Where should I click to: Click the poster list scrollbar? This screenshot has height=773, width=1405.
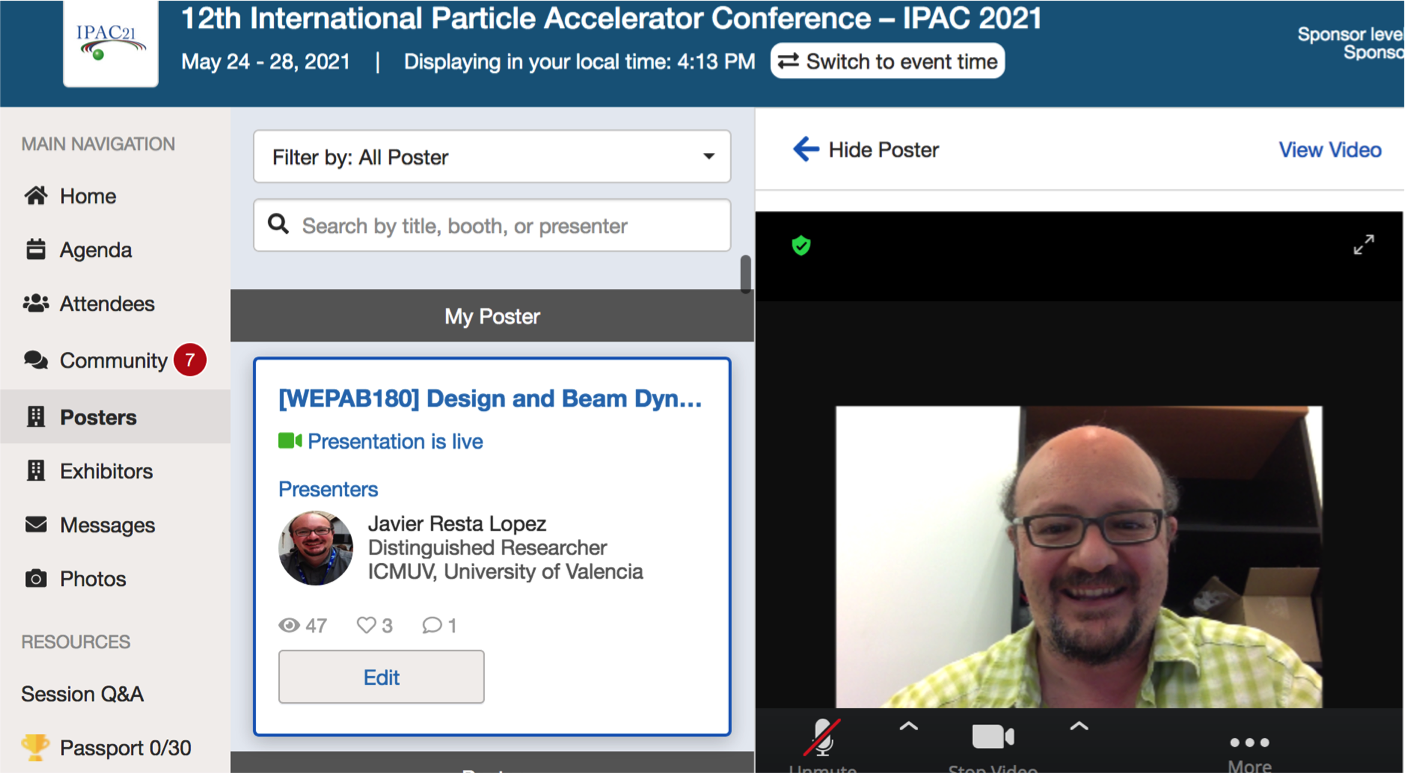point(745,275)
